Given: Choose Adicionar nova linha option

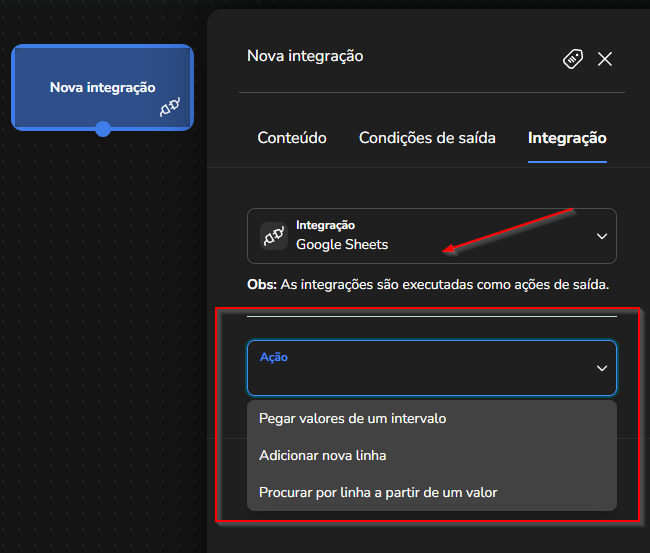Looking at the screenshot, I should tap(432, 456).
